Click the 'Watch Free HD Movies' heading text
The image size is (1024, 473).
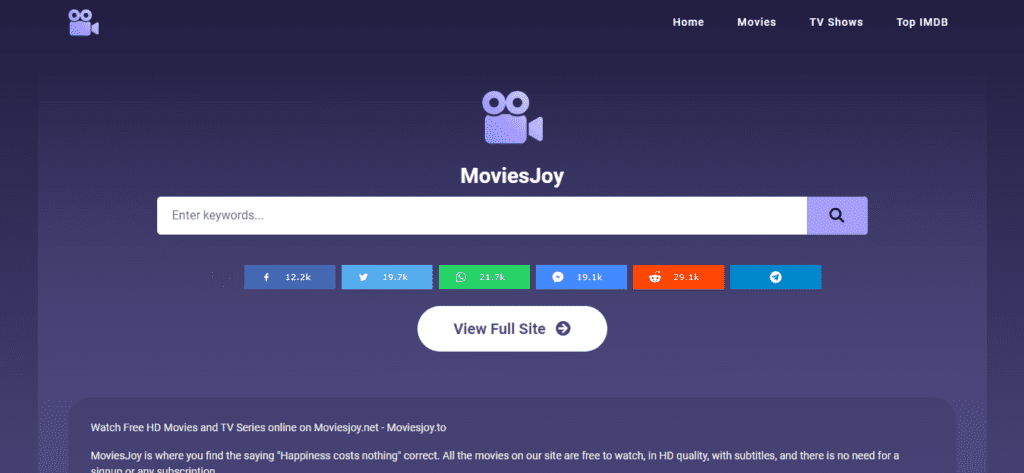pyautogui.click(x=268, y=428)
